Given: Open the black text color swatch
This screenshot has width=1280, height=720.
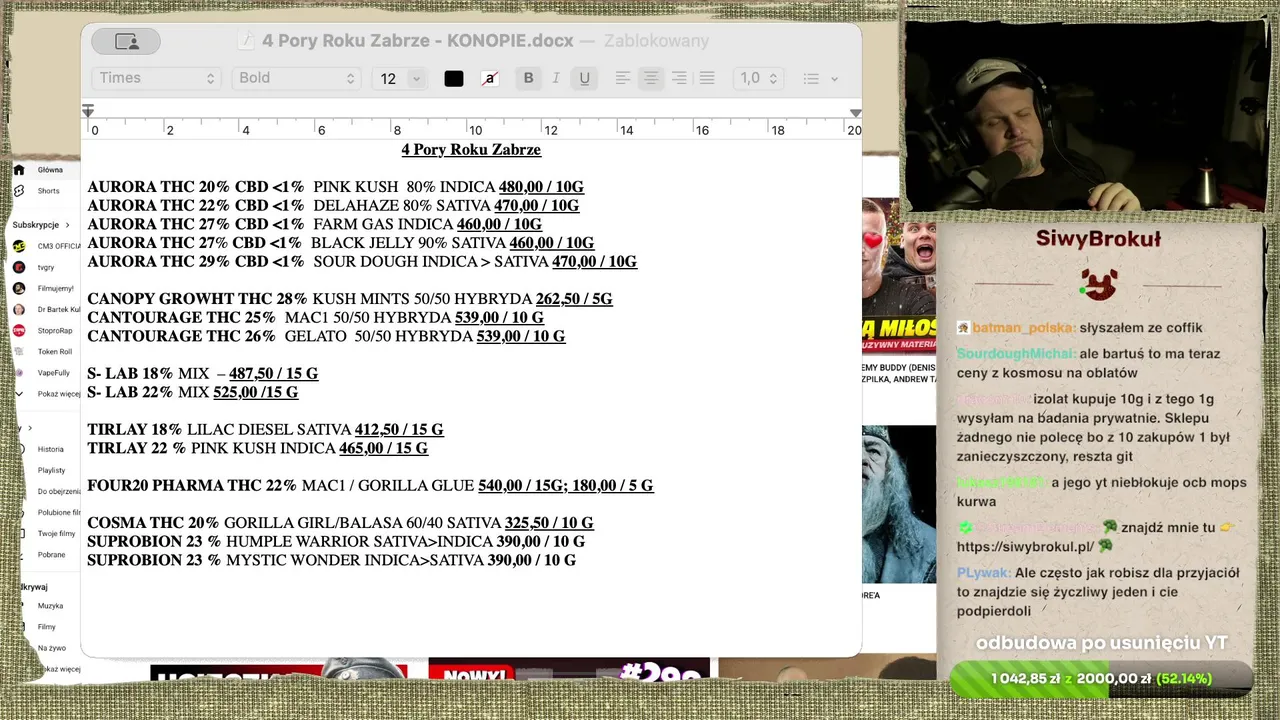Looking at the screenshot, I should [x=454, y=79].
